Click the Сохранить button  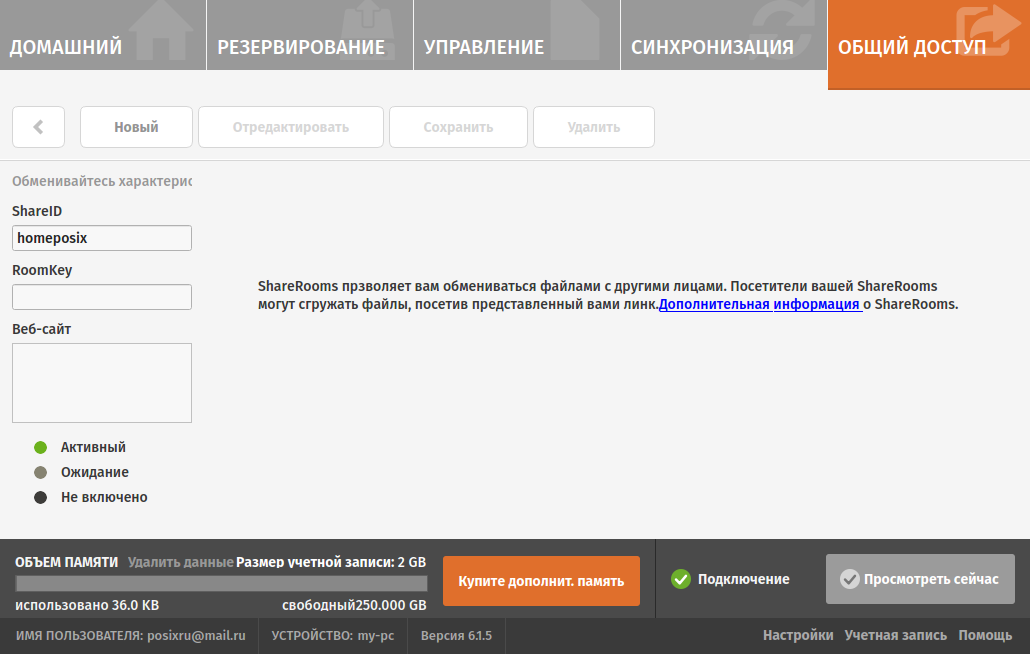coord(458,127)
